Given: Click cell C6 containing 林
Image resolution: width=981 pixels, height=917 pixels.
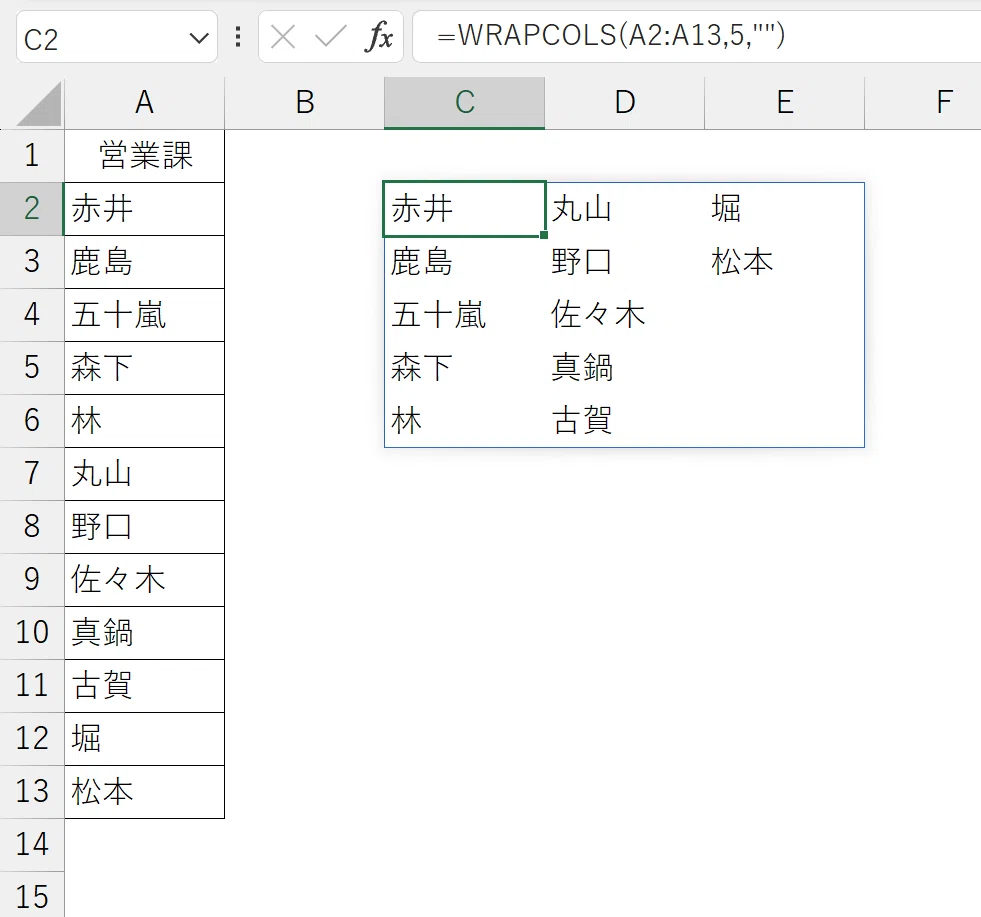Looking at the screenshot, I should point(464,421).
